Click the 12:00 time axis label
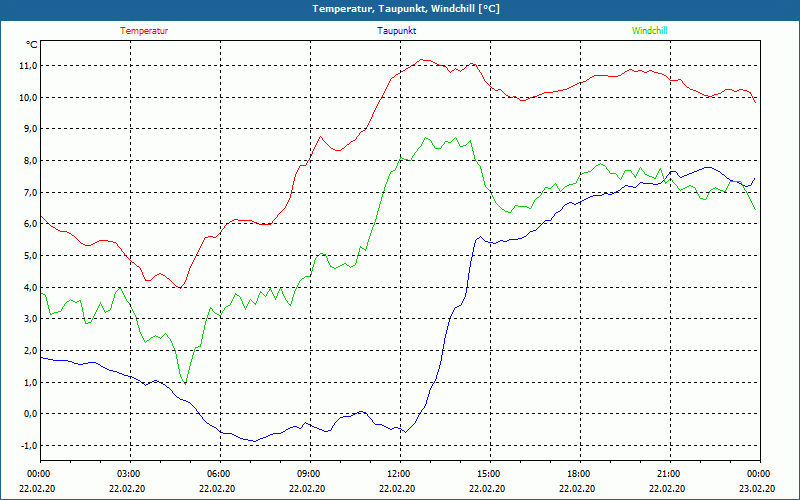The height and width of the screenshot is (500, 800). click(397, 474)
